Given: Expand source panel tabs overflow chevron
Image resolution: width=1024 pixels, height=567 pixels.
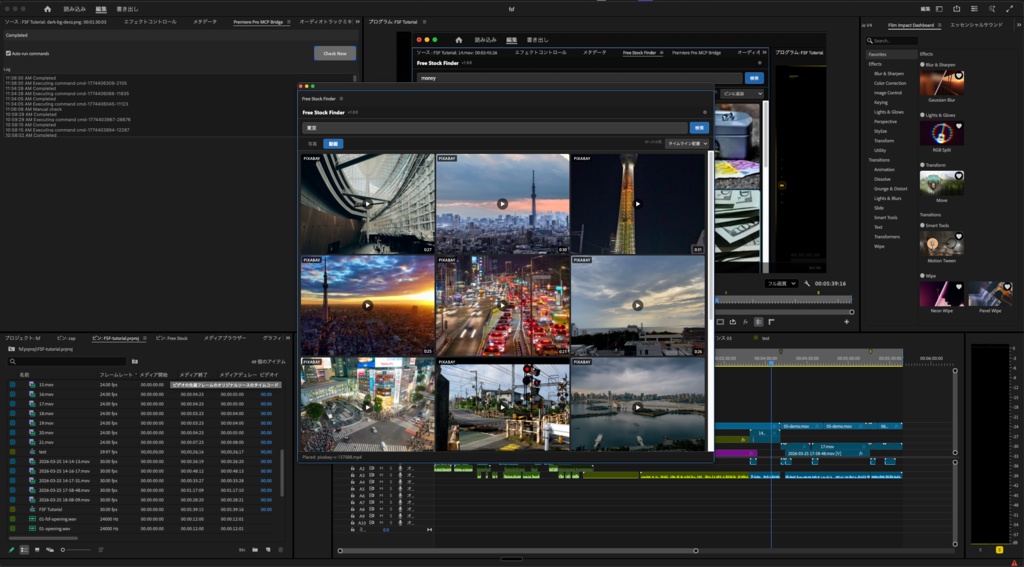Looking at the screenshot, I should [357, 22].
